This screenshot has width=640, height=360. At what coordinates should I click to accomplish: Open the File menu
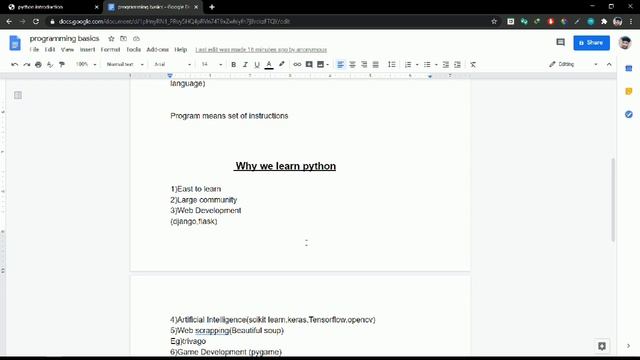point(34,49)
